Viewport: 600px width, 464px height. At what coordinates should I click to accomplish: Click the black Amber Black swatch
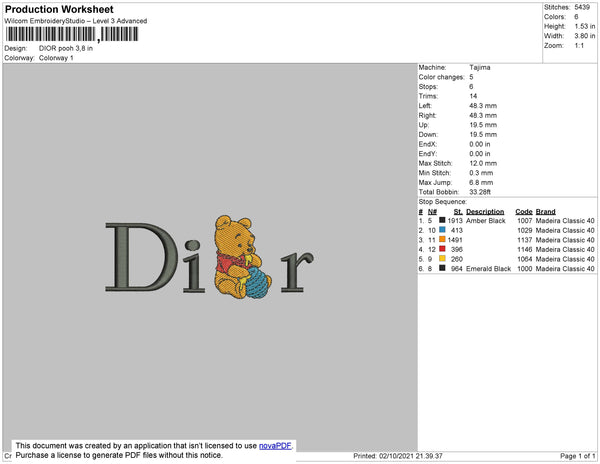point(442,220)
